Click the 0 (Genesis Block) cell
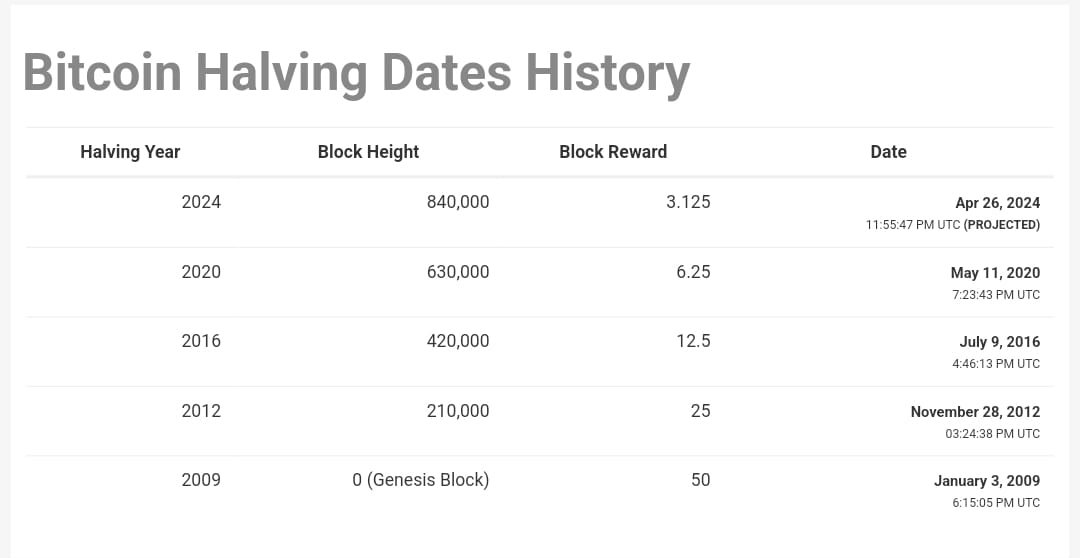Viewport: 1080px width, 558px height. pos(421,479)
